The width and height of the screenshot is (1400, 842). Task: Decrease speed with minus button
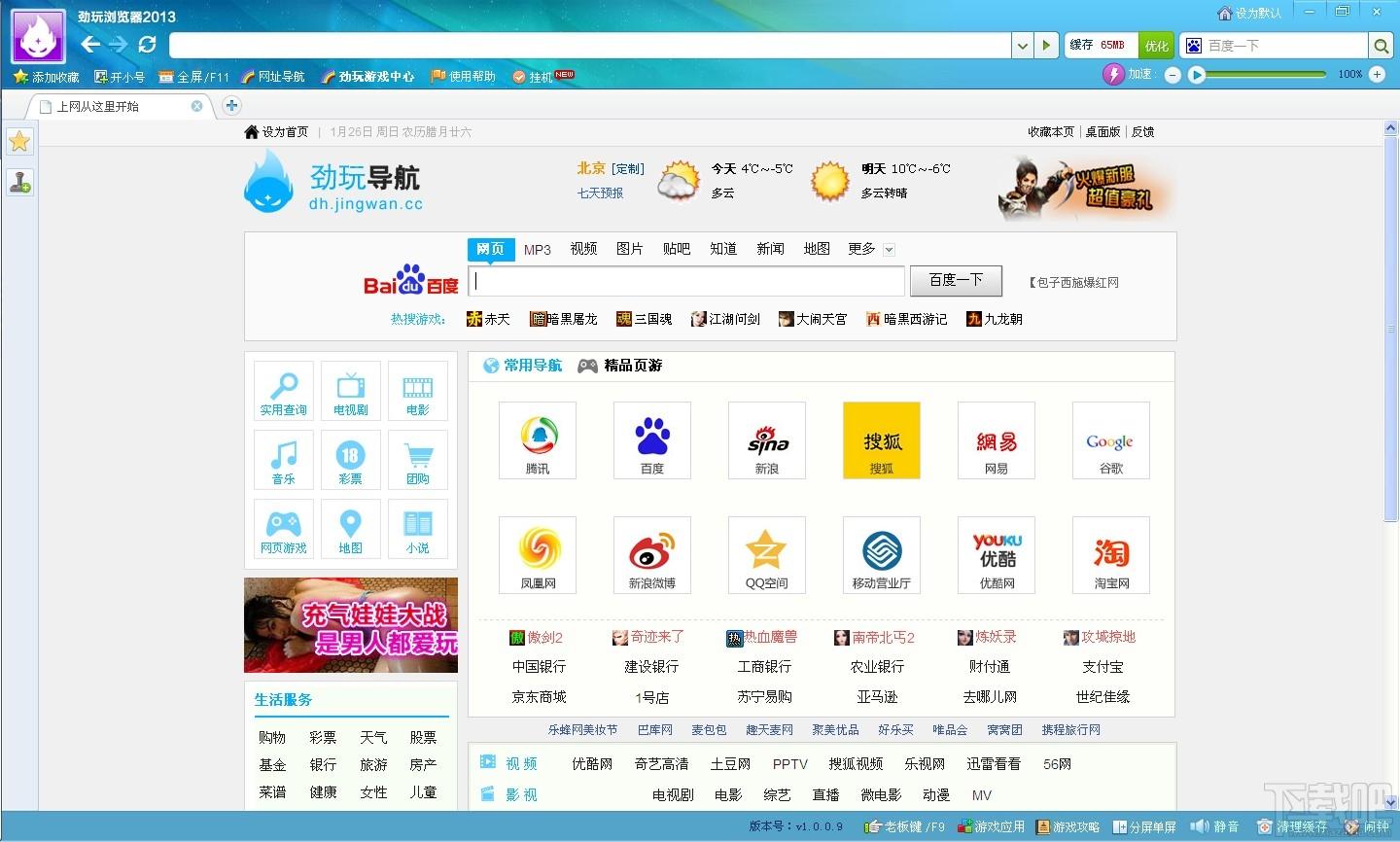(x=1172, y=75)
